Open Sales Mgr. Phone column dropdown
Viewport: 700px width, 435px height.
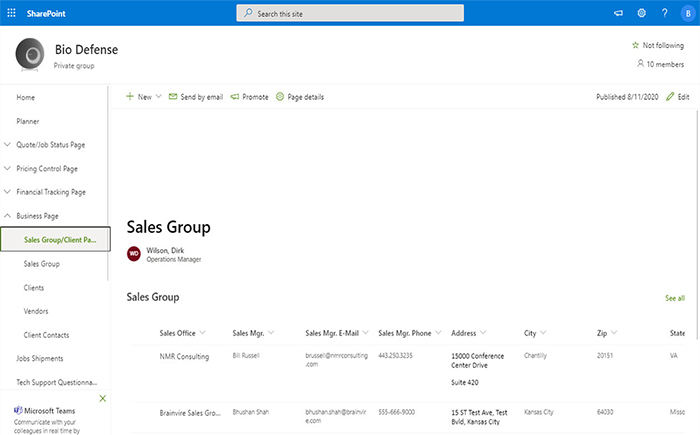[x=438, y=332]
